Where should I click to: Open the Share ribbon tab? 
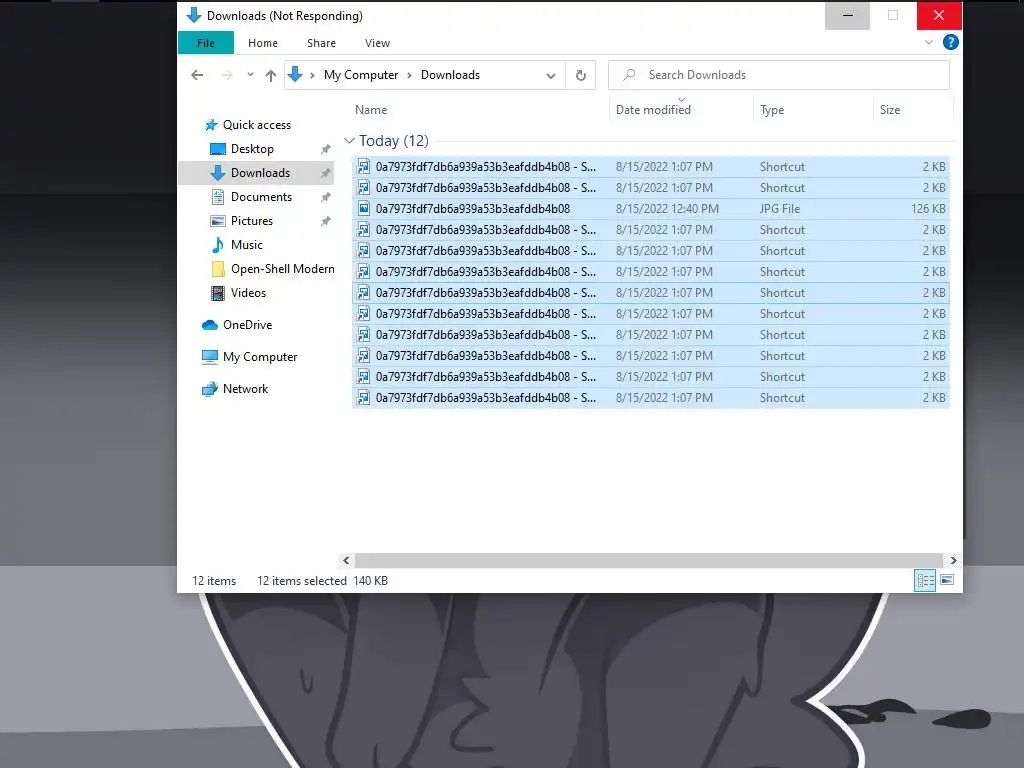(x=321, y=43)
